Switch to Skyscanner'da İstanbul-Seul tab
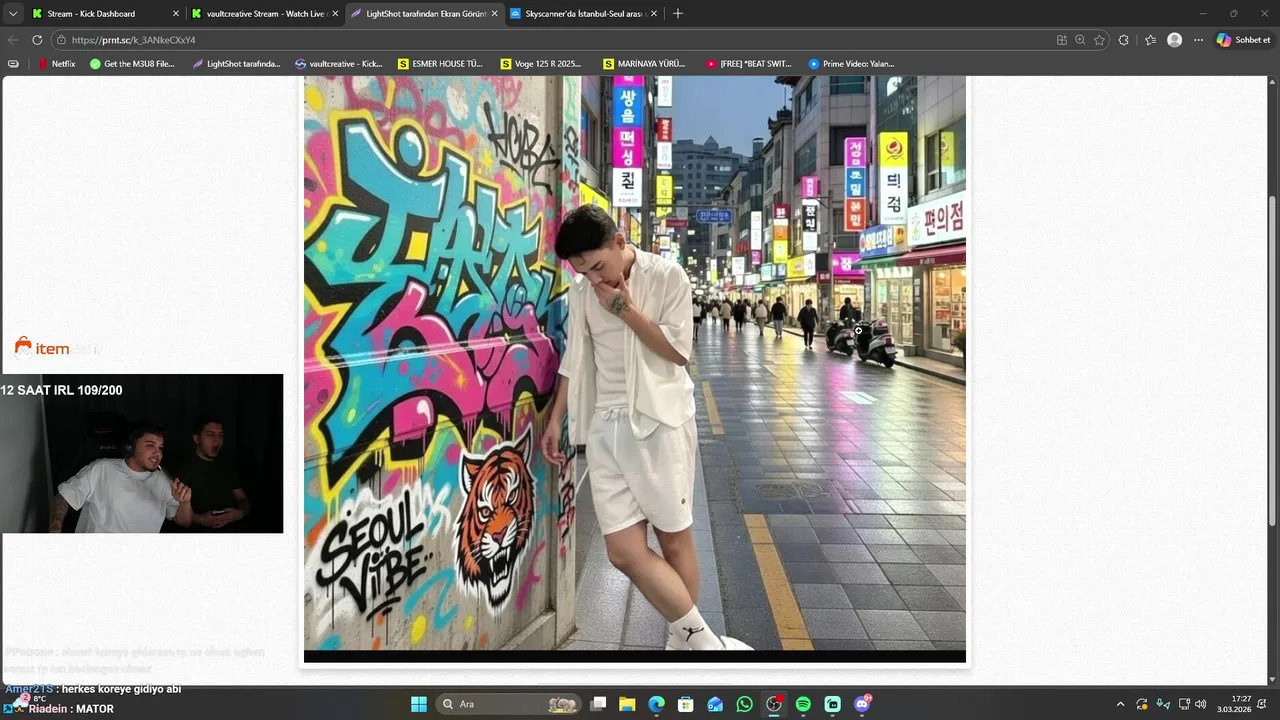The height and width of the screenshot is (720, 1280). pyautogui.click(x=584, y=14)
